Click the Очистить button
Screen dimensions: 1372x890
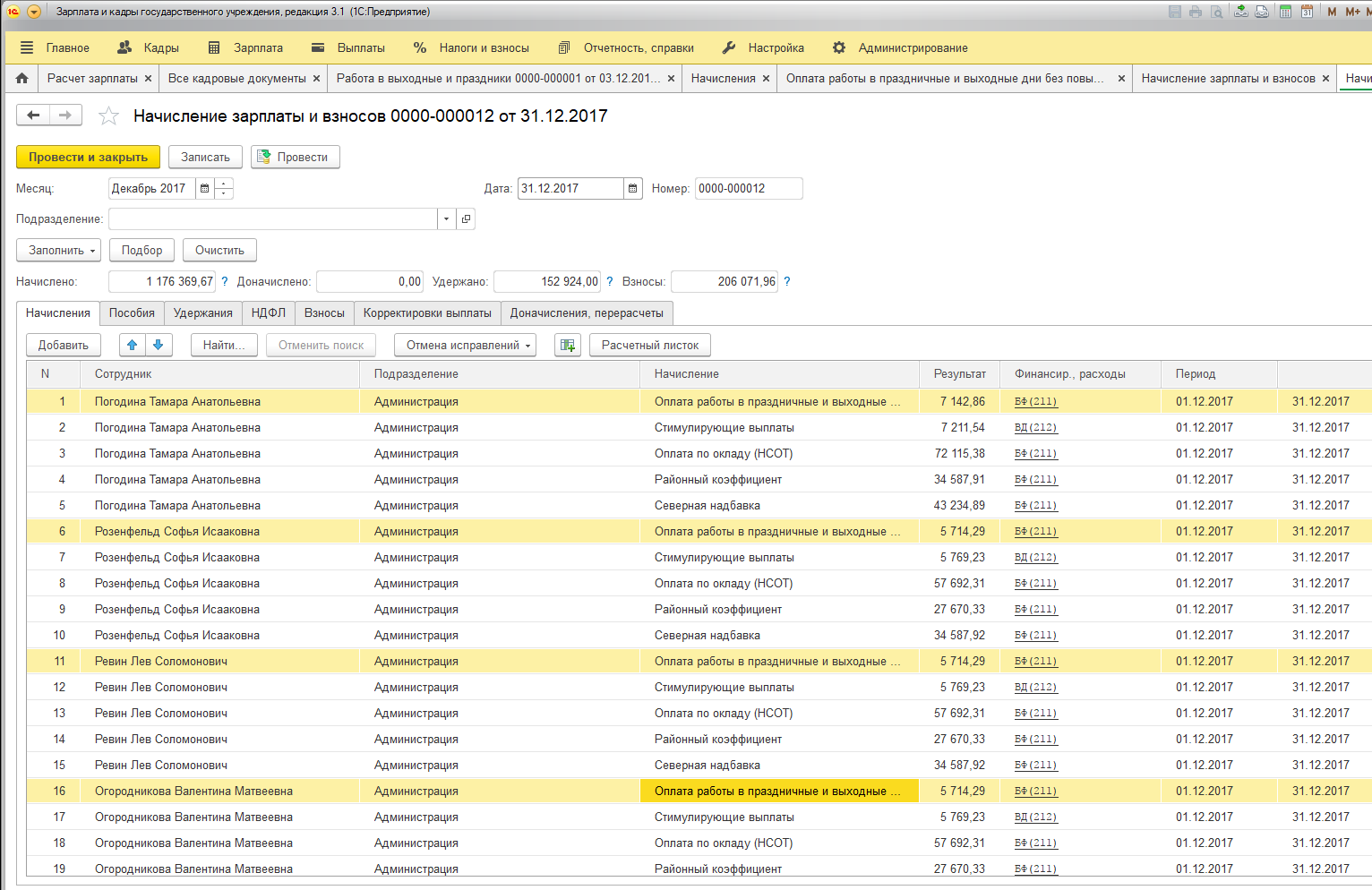(219, 250)
